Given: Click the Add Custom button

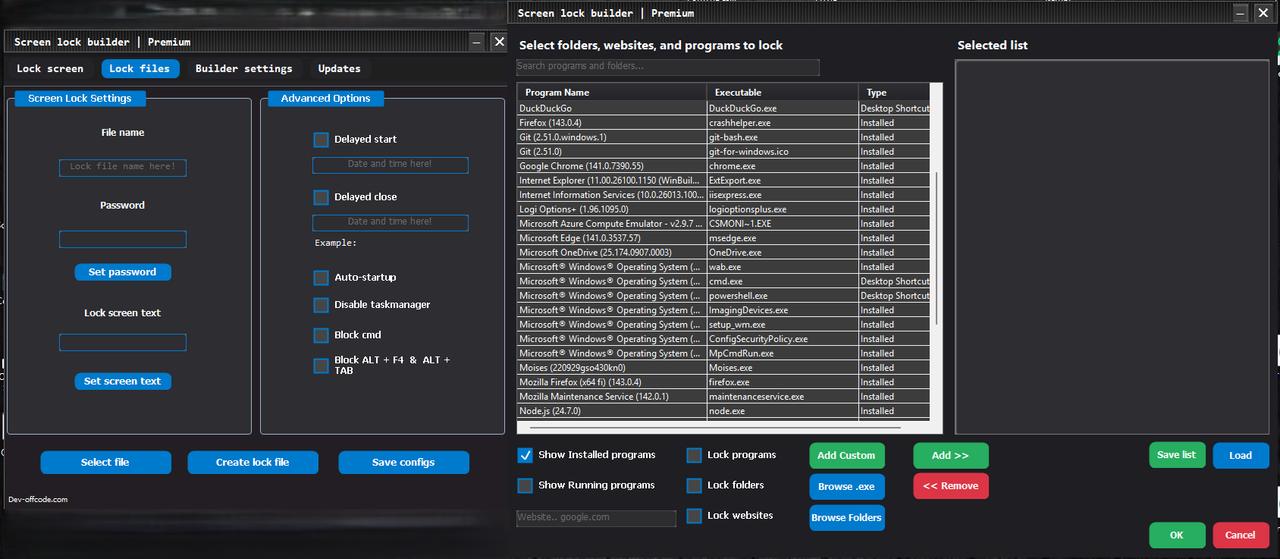Looking at the screenshot, I should click(x=846, y=455).
